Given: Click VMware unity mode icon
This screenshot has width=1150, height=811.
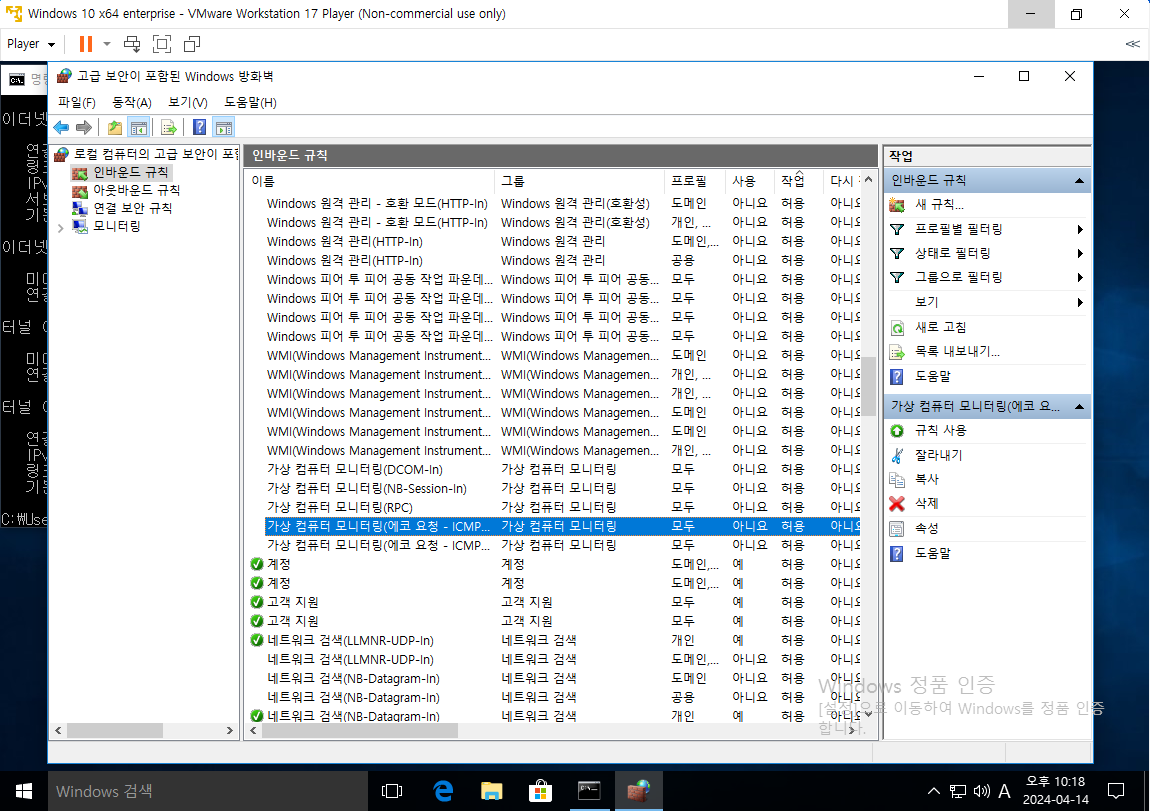Looking at the screenshot, I should tap(192, 44).
